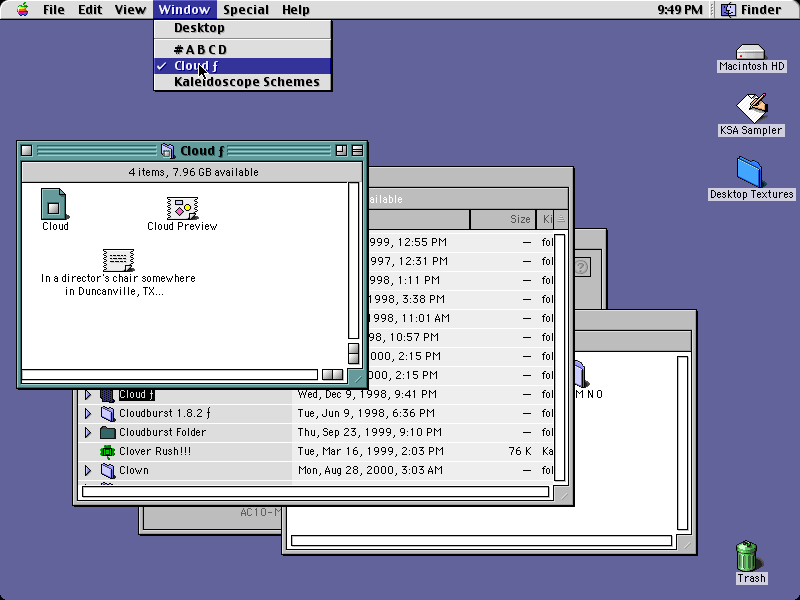Image resolution: width=800 pixels, height=600 pixels.
Task: Open the Edit menu
Action: [x=90, y=10]
